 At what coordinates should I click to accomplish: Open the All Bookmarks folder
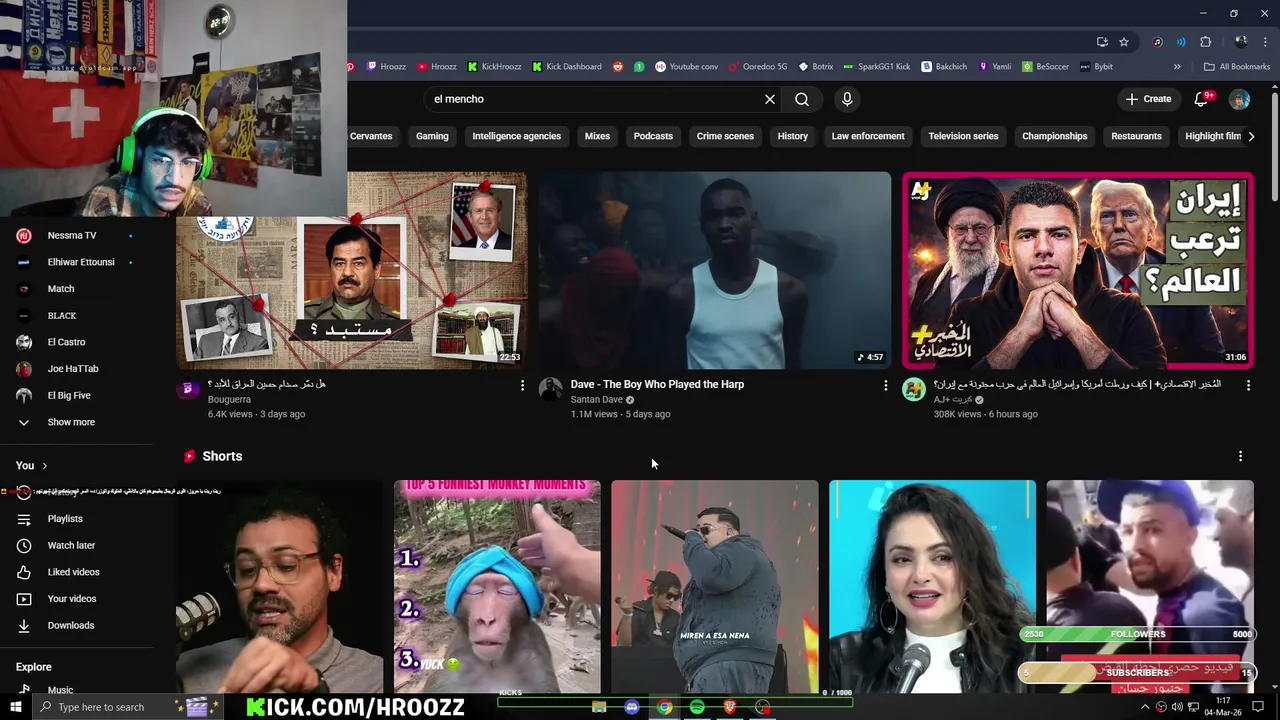1237,67
